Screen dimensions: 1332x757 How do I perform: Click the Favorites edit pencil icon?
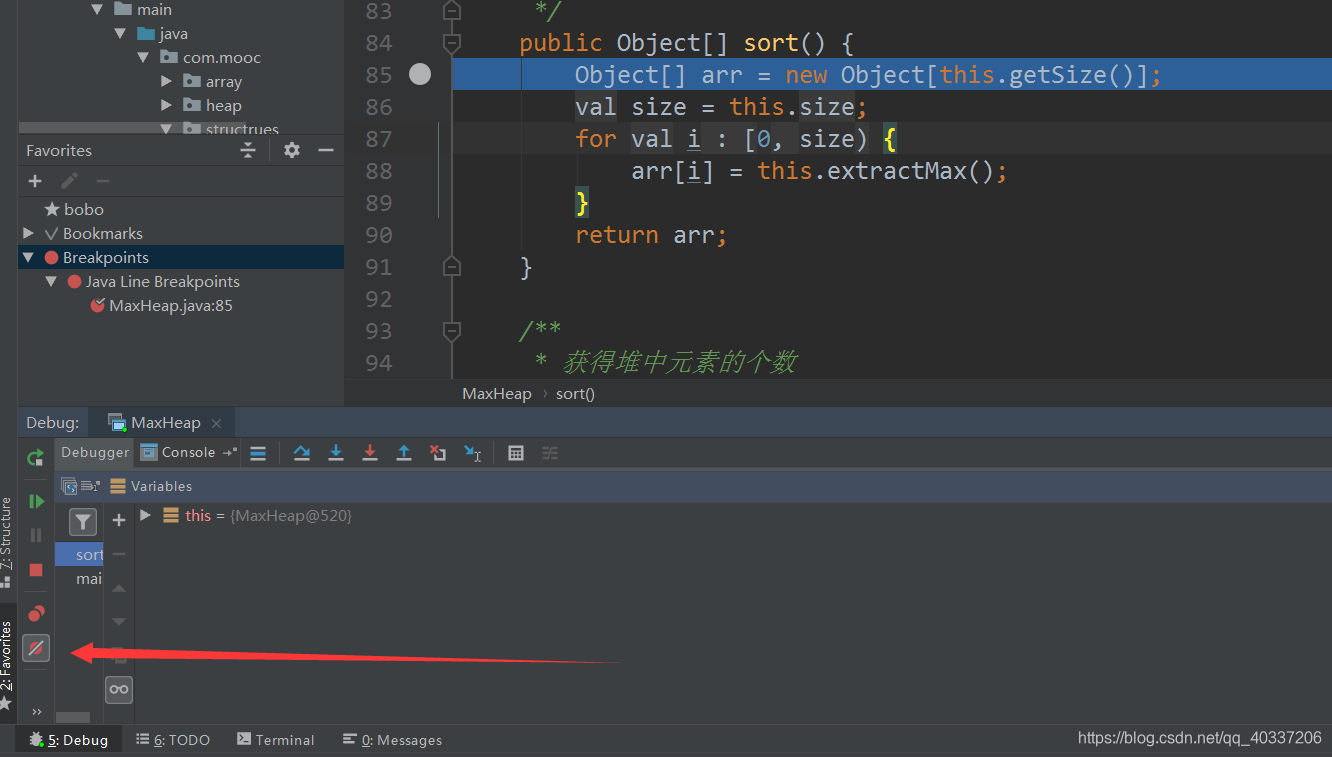click(69, 181)
